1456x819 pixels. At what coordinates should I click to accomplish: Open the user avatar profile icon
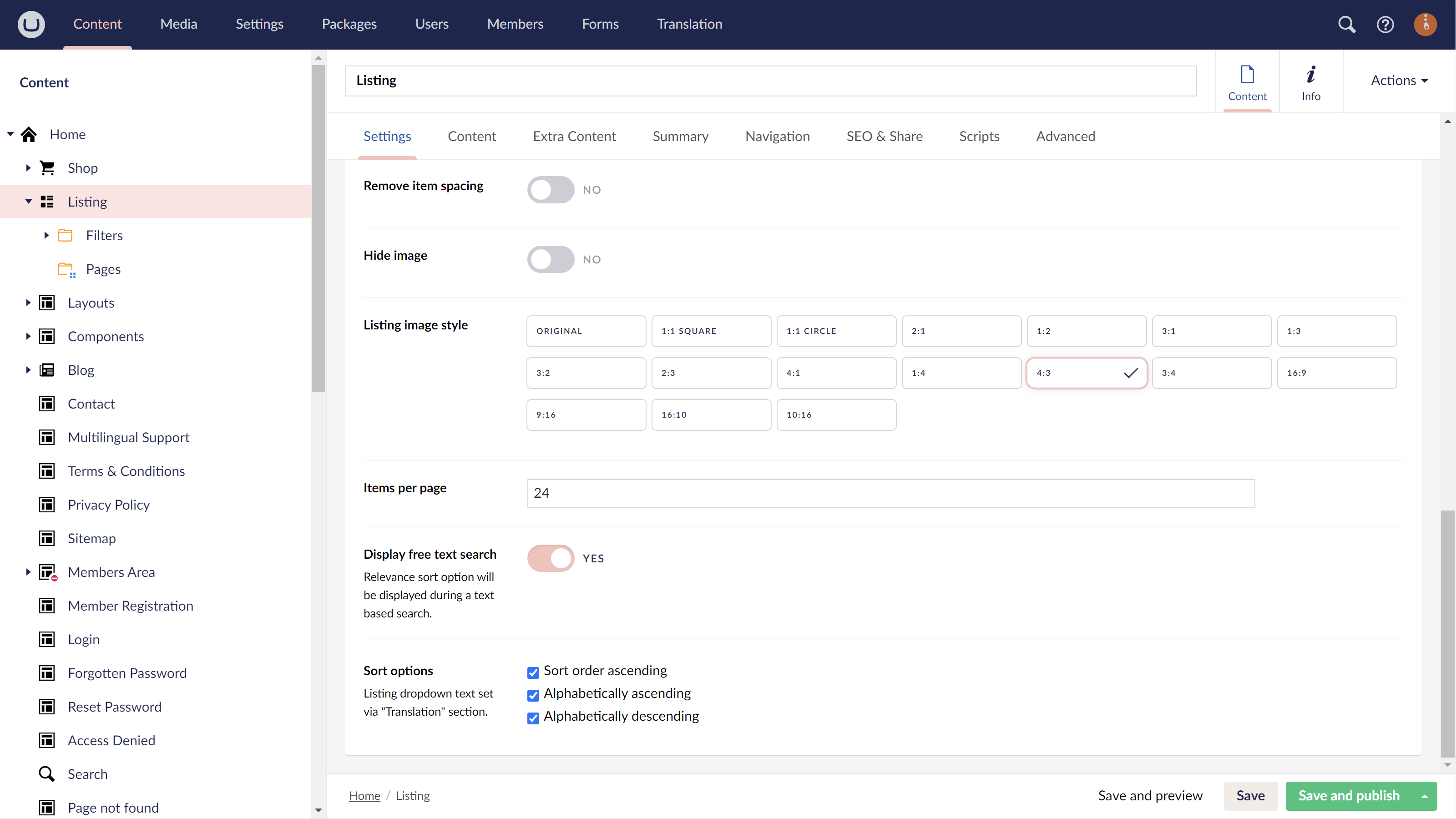pyautogui.click(x=1425, y=24)
